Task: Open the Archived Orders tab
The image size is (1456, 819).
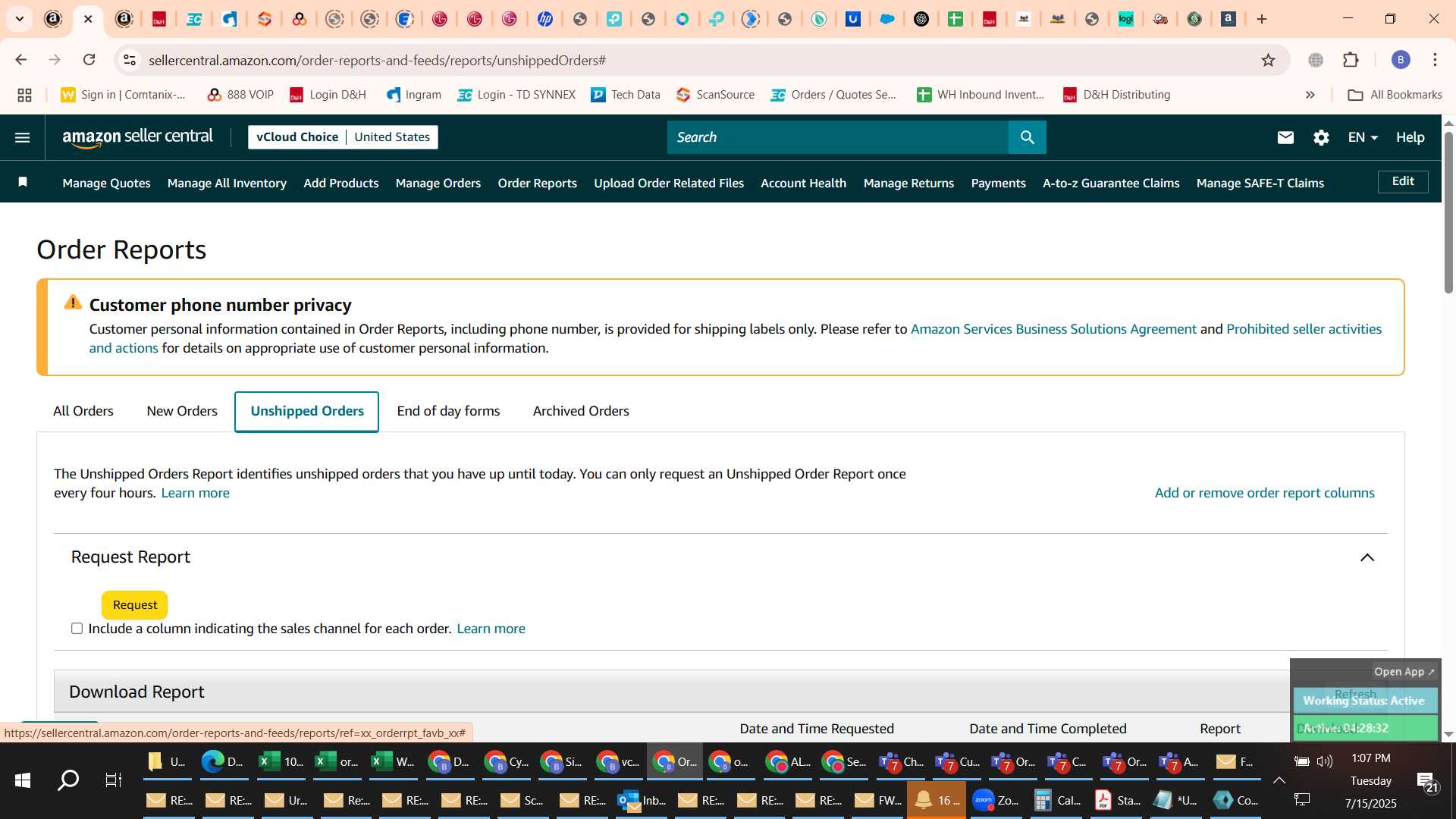Action: click(x=581, y=411)
